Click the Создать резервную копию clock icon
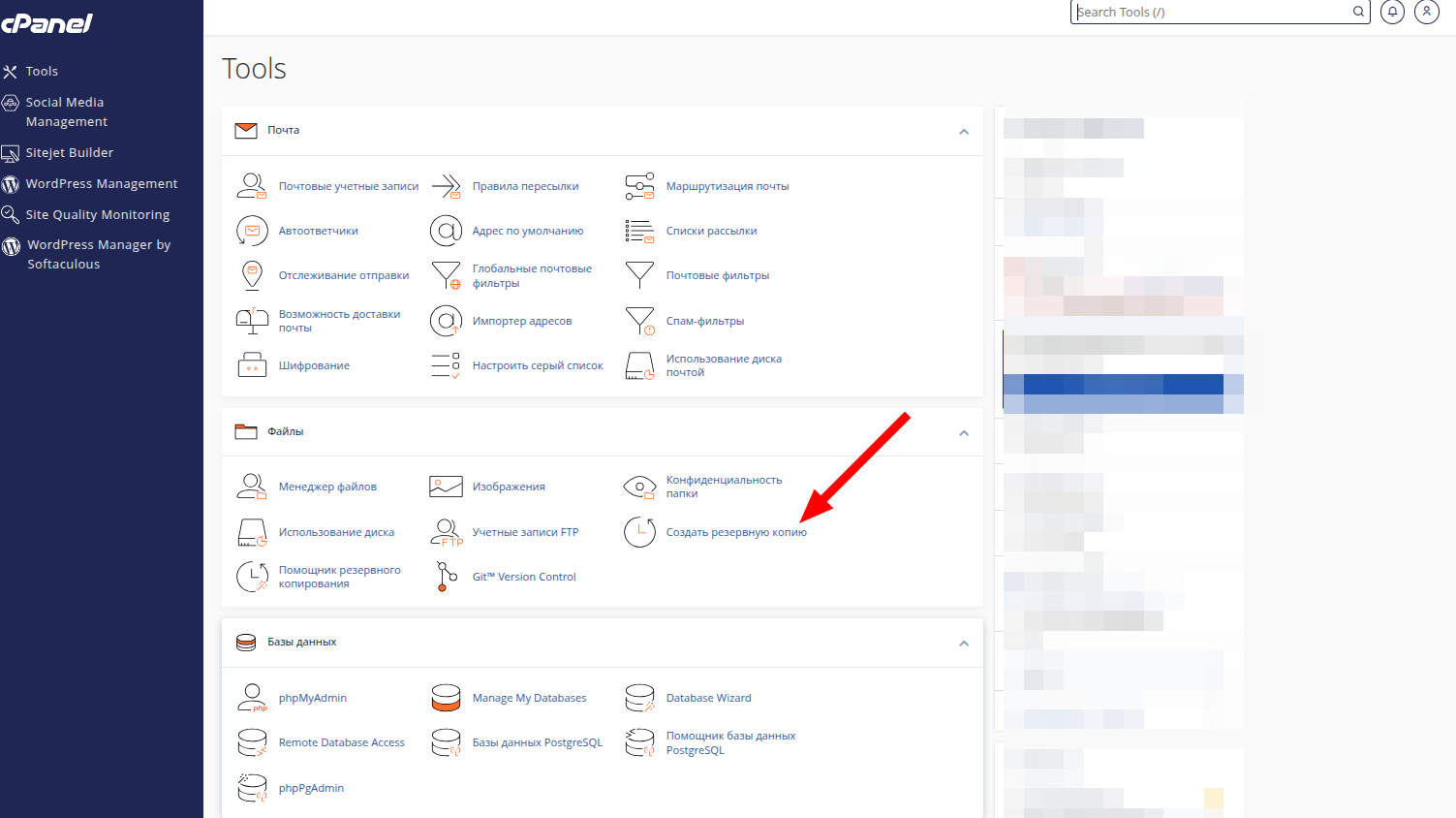The width and height of the screenshot is (1456, 818). (639, 532)
